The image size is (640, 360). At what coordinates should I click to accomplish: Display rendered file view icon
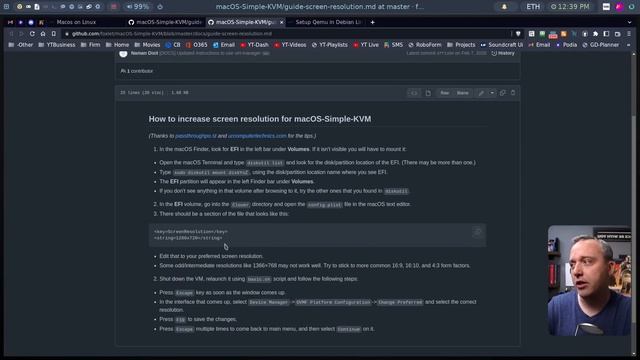(428, 93)
